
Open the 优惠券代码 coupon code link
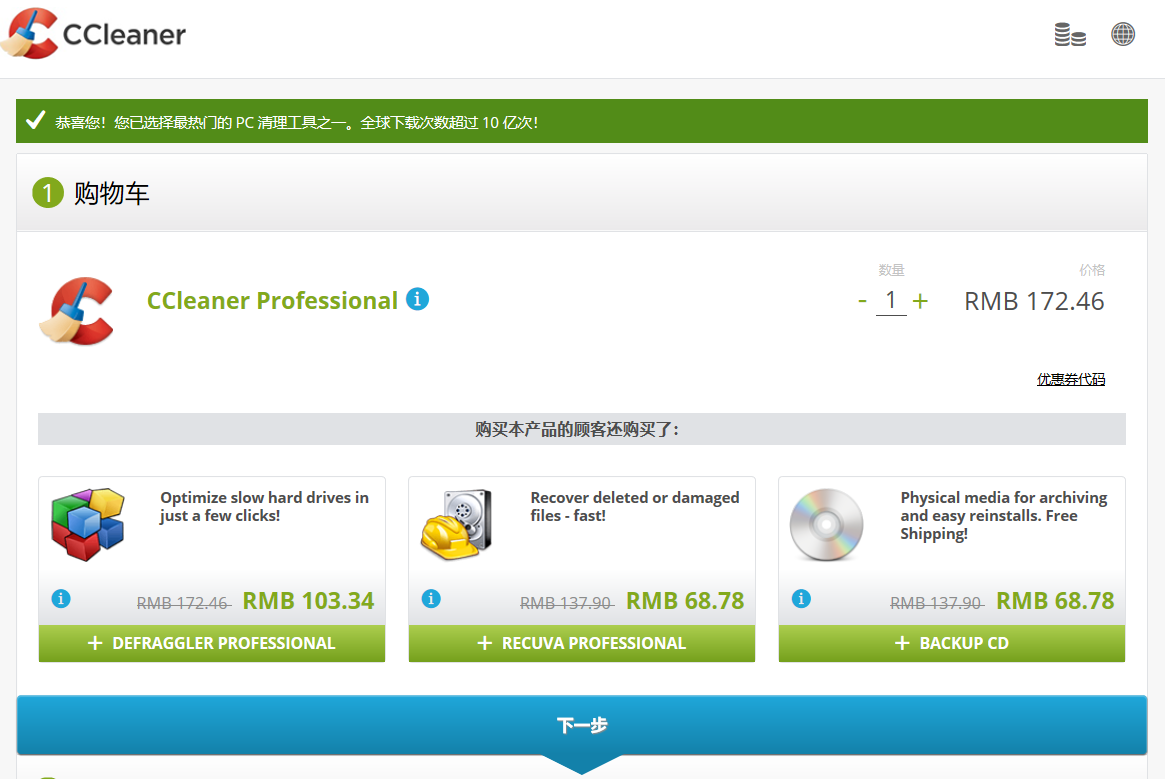1071,379
